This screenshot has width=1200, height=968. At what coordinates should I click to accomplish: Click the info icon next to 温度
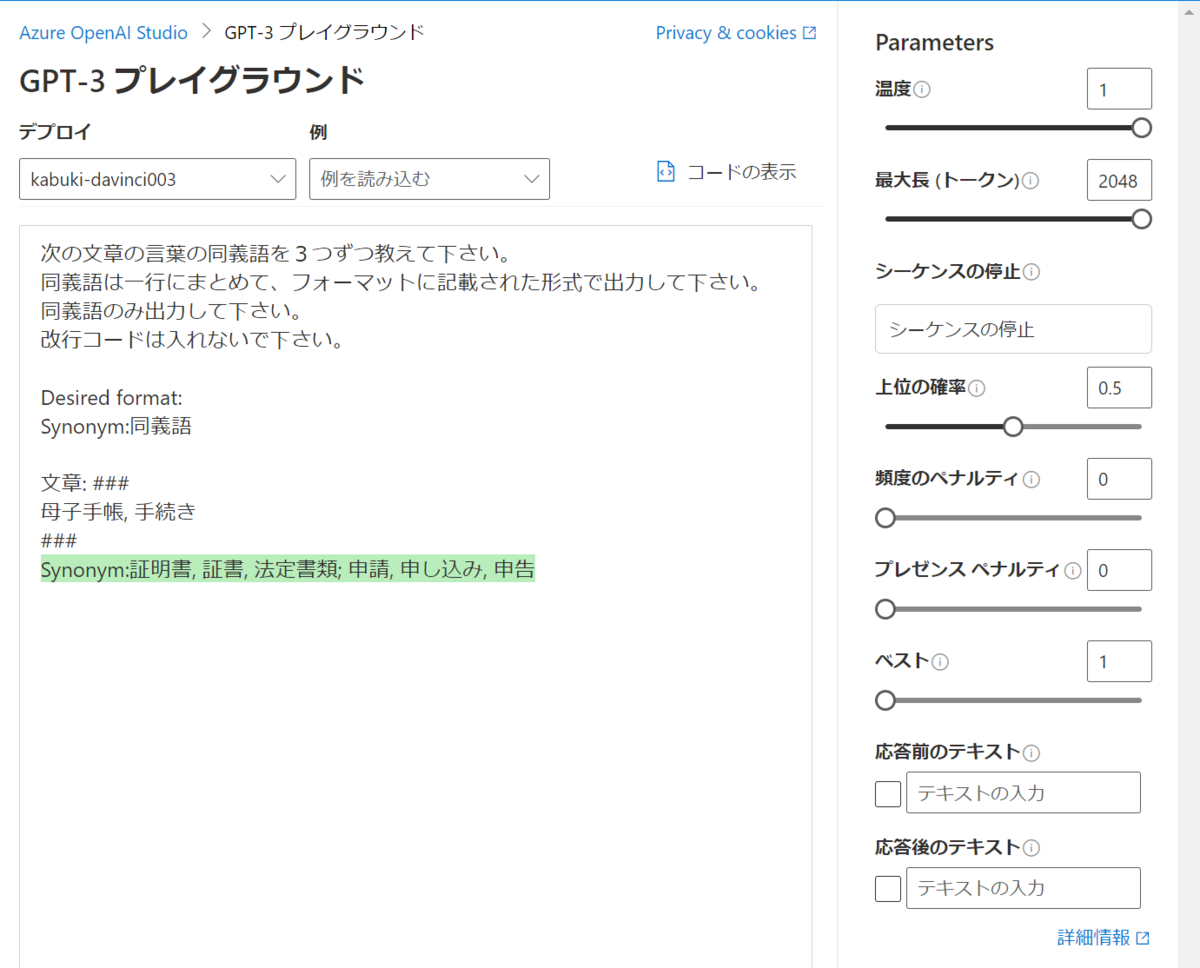coord(923,90)
